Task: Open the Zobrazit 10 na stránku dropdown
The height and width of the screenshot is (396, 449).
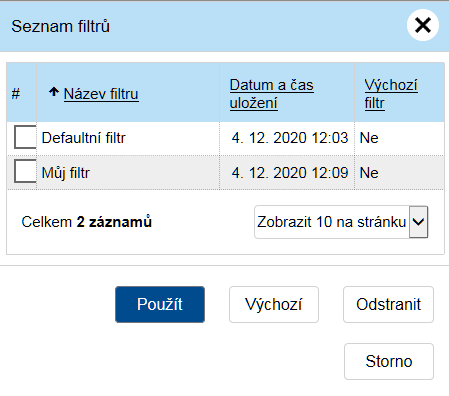Action: point(341,222)
